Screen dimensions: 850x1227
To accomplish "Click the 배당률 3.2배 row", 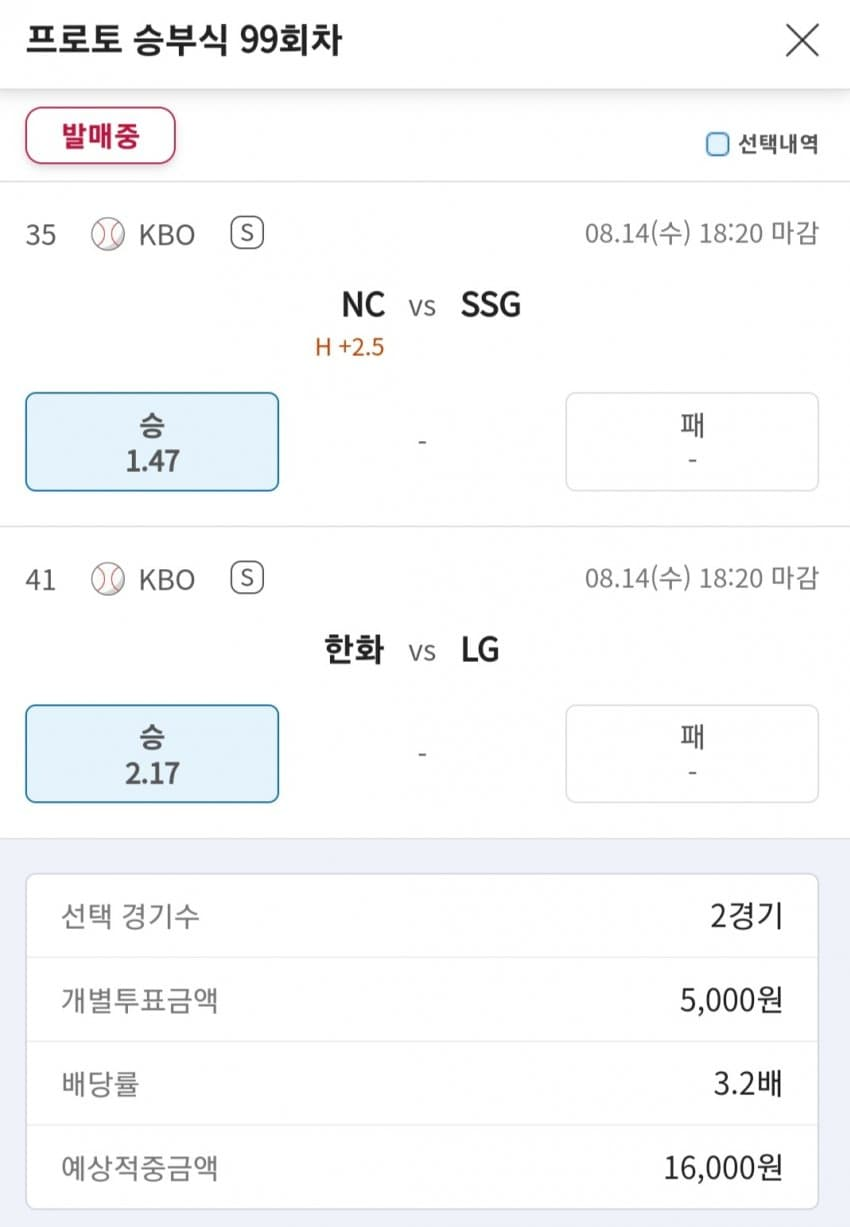I will tap(422, 1084).
